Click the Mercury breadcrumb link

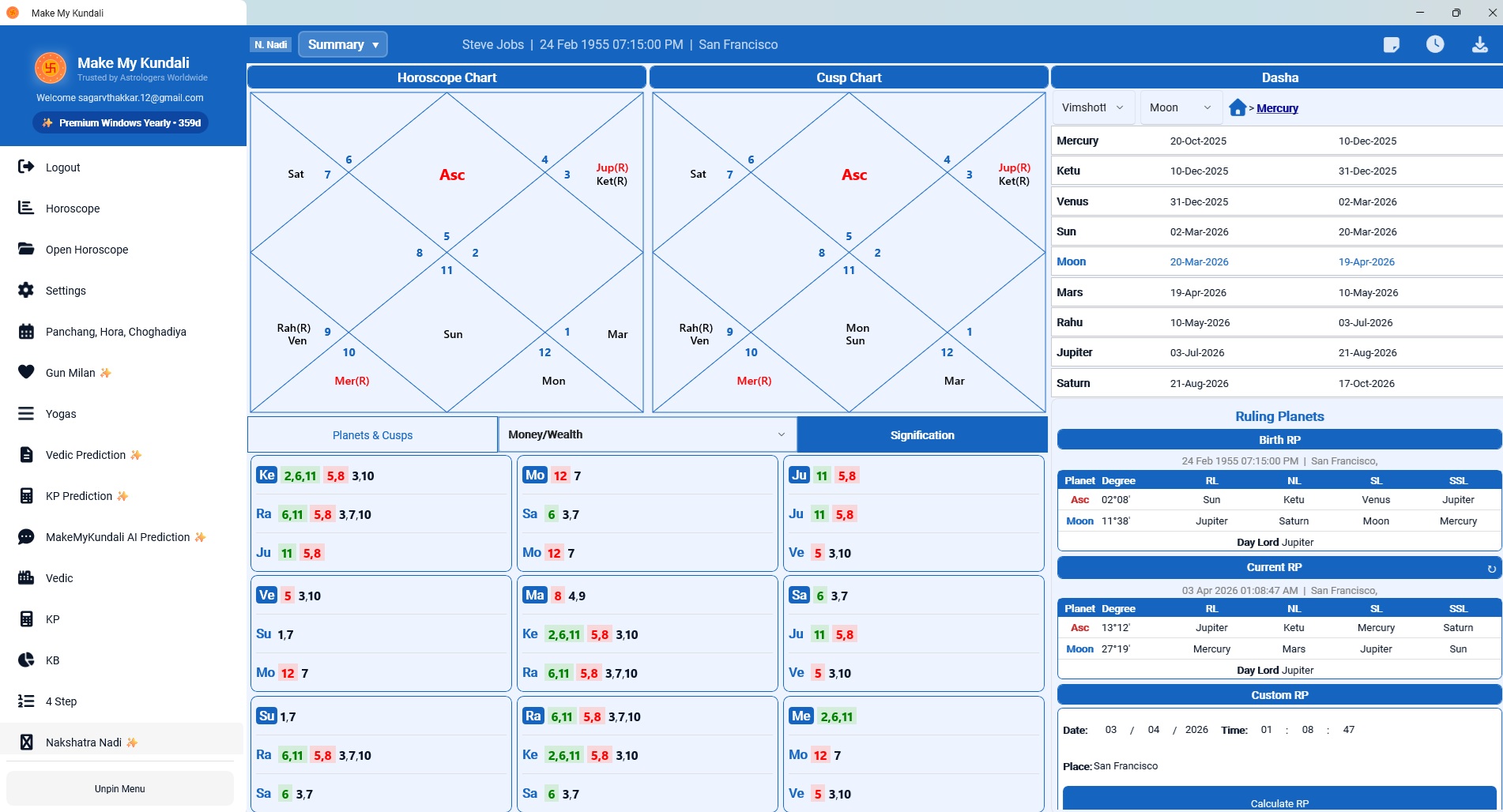tap(1277, 108)
